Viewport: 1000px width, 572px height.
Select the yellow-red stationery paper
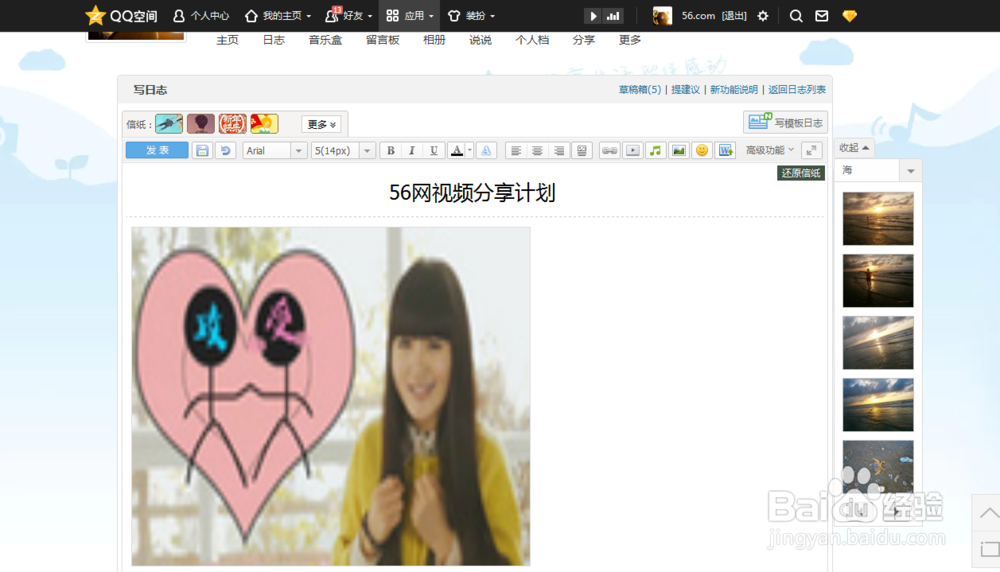click(264, 124)
